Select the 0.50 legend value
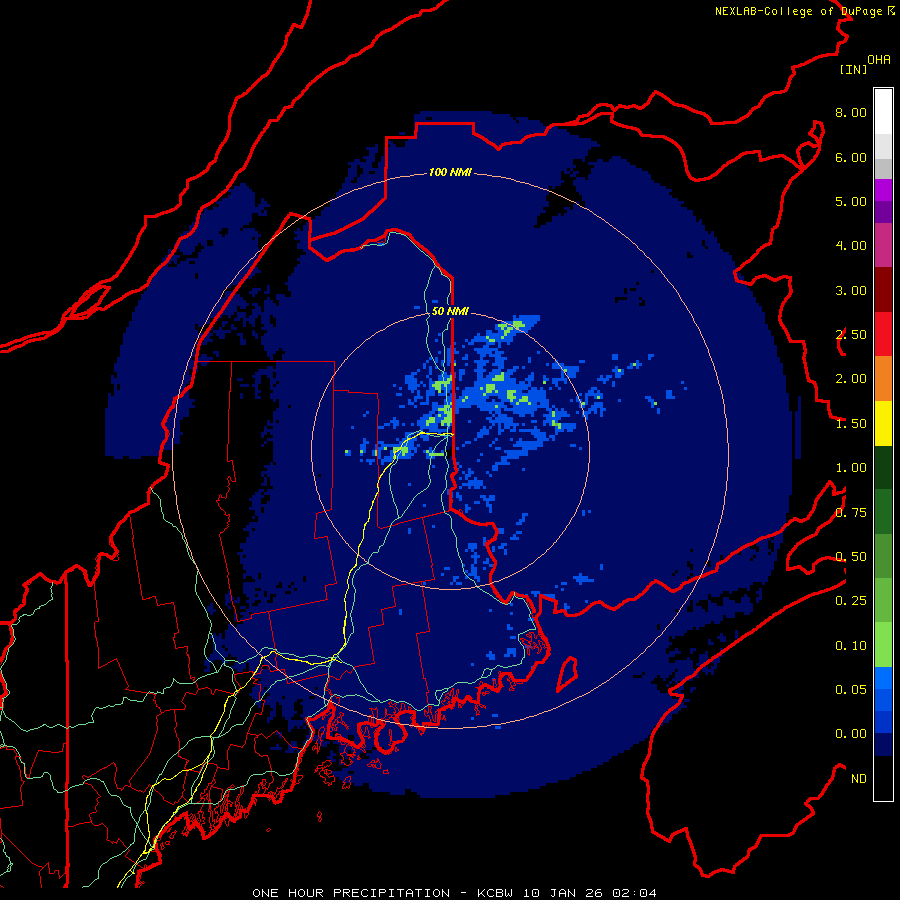This screenshot has width=900, height=900. pos(851,557)
